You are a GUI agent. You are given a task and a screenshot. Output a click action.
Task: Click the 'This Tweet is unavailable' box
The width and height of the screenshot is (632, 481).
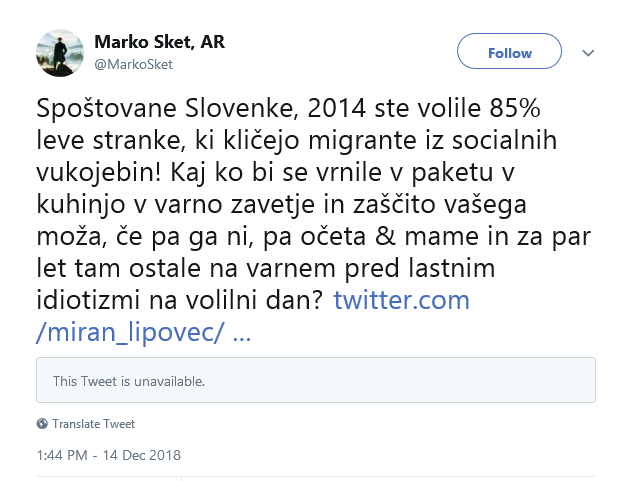316,381
